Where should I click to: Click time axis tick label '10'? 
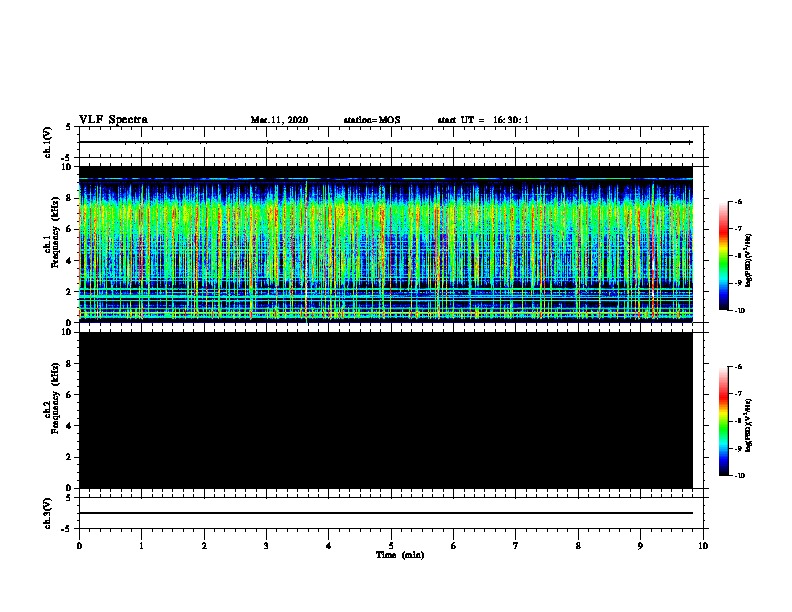703,546
